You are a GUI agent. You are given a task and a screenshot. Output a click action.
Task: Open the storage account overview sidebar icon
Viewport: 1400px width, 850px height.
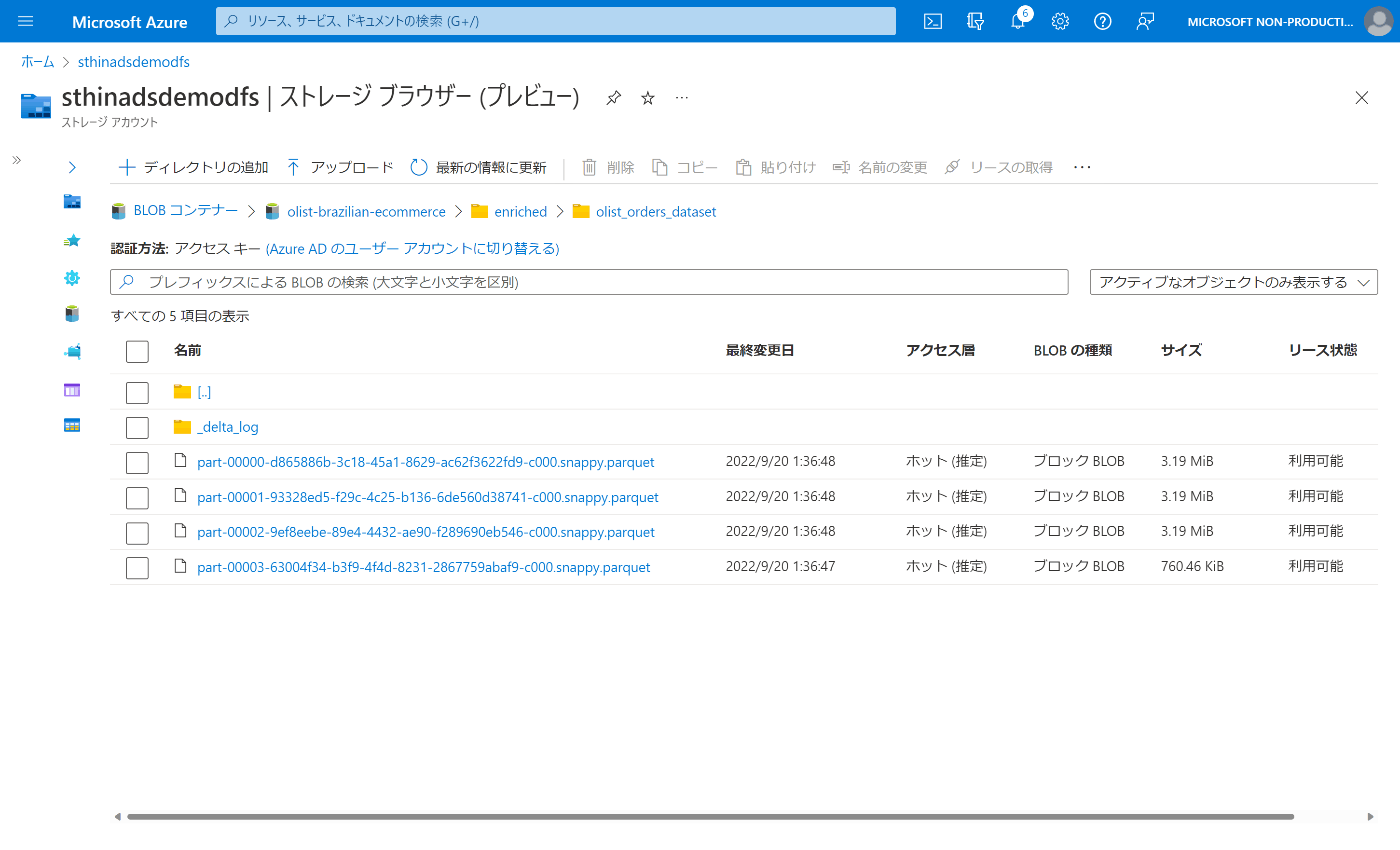tap(72, 201)
